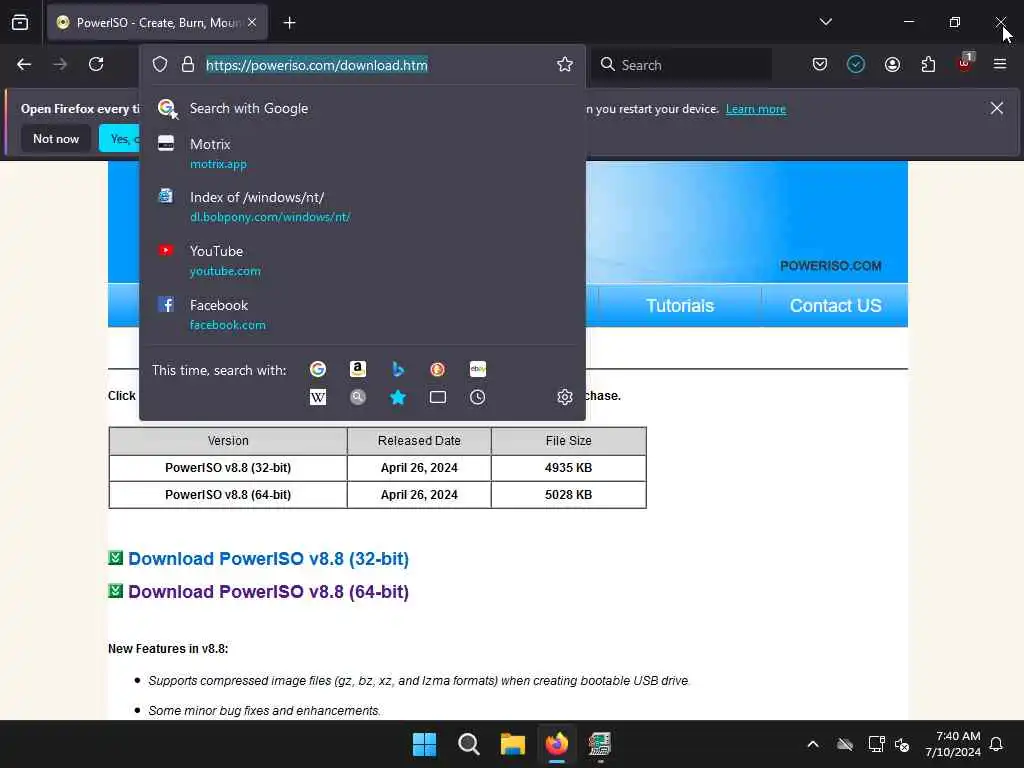Search Bookmarks using the blue star icon
This screenshot has height=768, width=1024.
point(398,397)
